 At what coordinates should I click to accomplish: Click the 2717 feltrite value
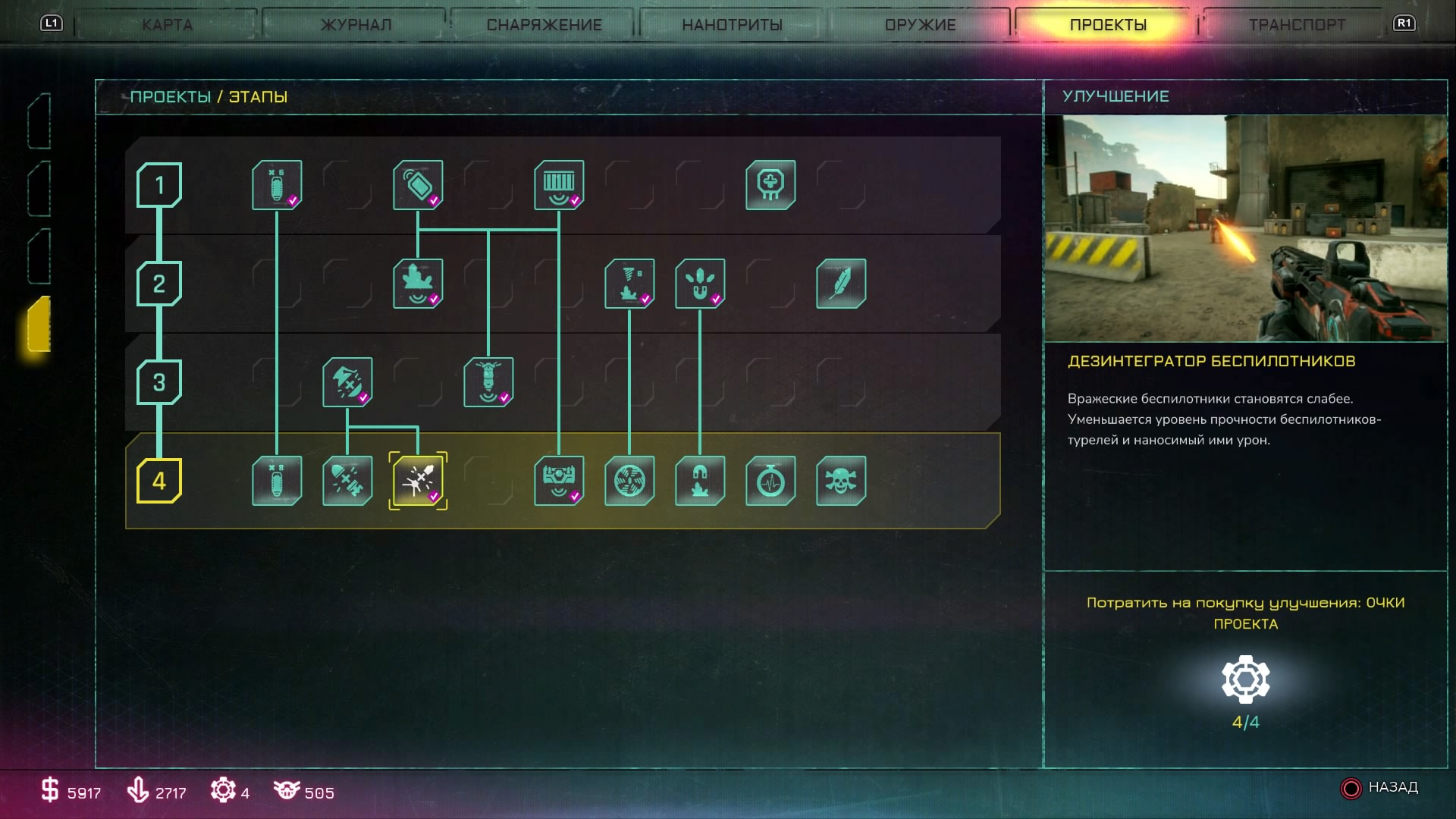pos(171,793)
